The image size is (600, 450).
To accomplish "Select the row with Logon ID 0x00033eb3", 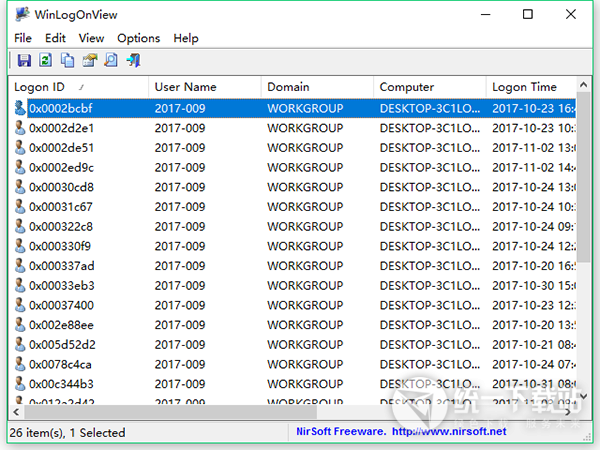I will pos(293,285).
